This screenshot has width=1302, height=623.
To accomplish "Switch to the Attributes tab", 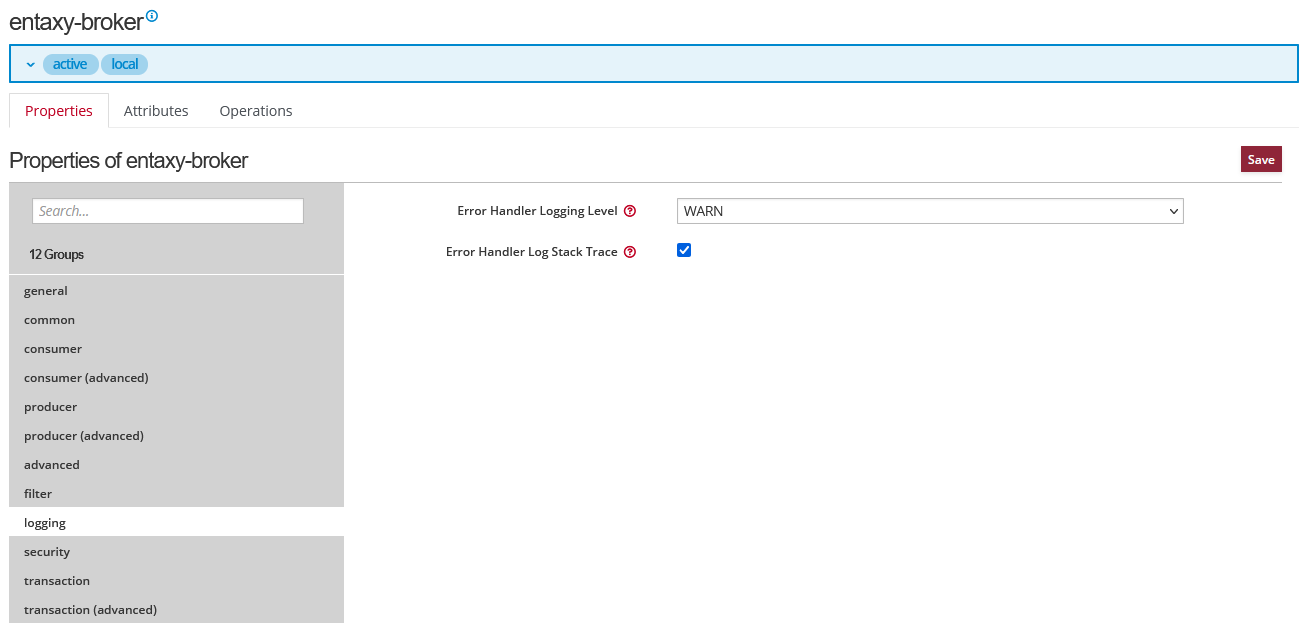I will click(x=156, y=111).
